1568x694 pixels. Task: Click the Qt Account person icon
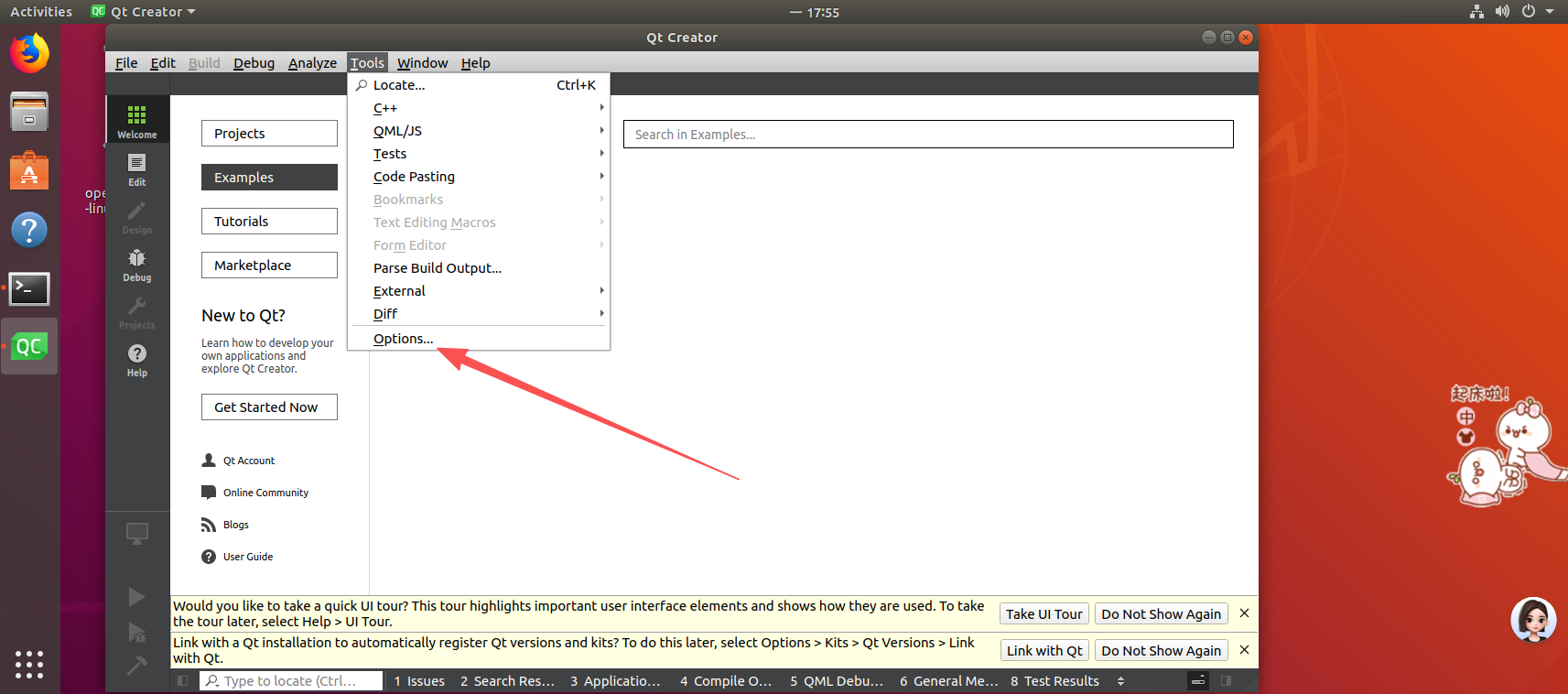tap(209, 461)
